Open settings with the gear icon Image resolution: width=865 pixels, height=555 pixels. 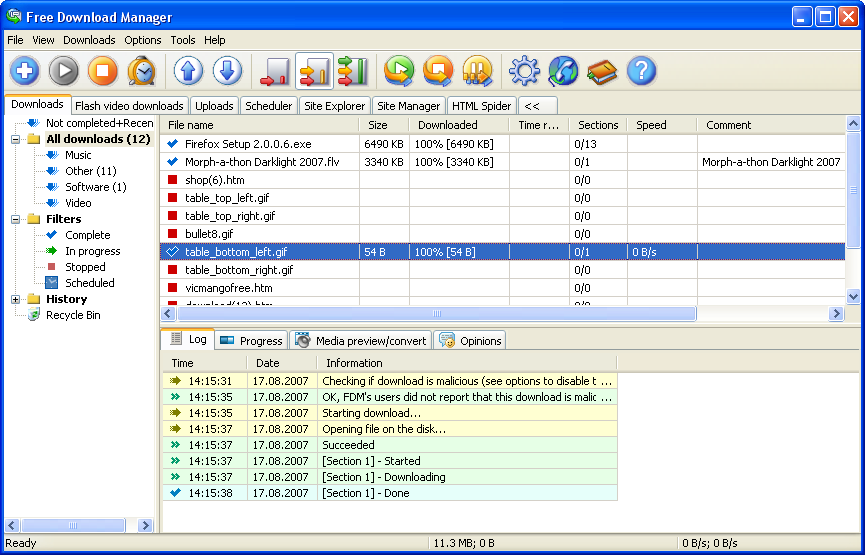(x=524, y=71)
